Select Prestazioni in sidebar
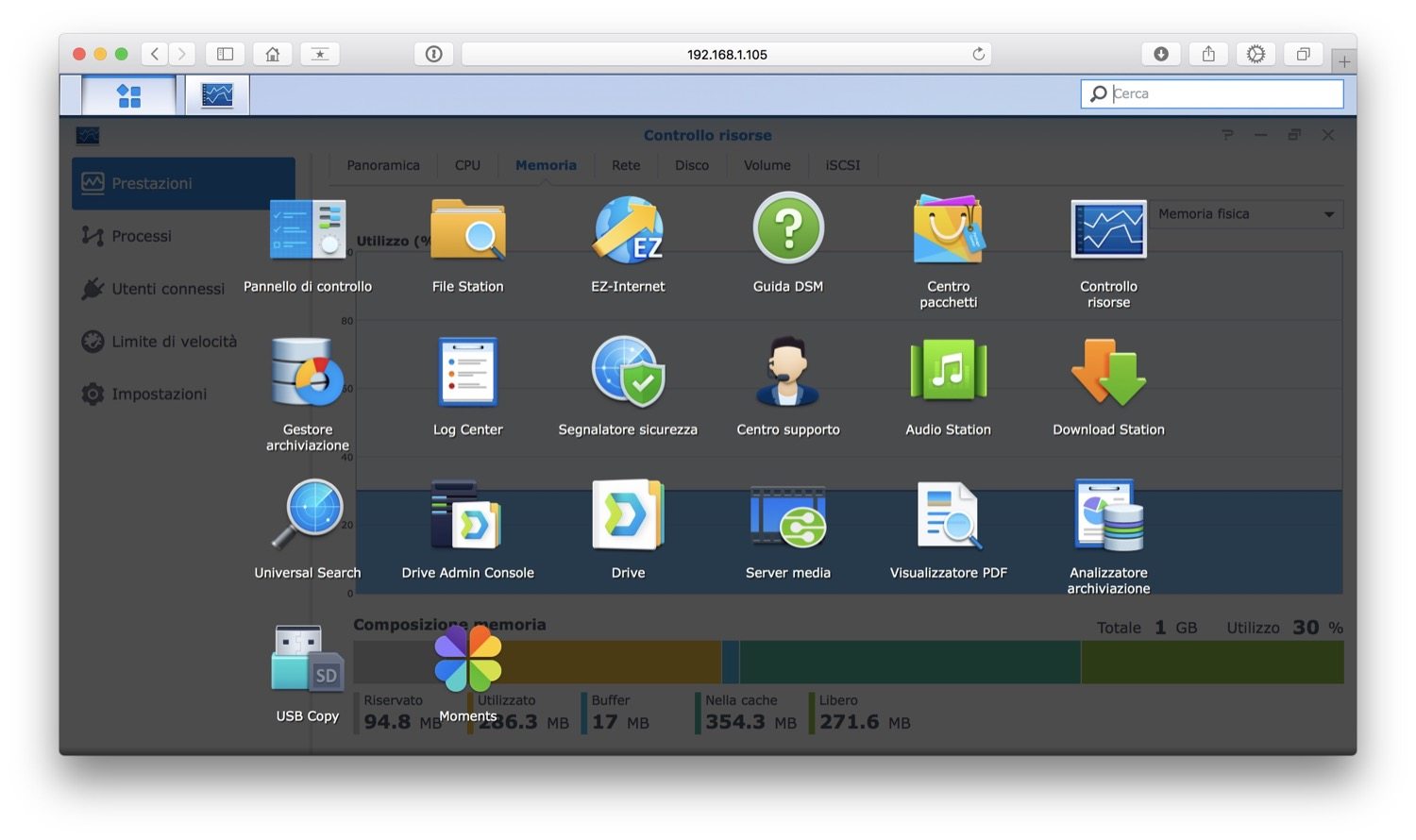 (x=183, y=183)
